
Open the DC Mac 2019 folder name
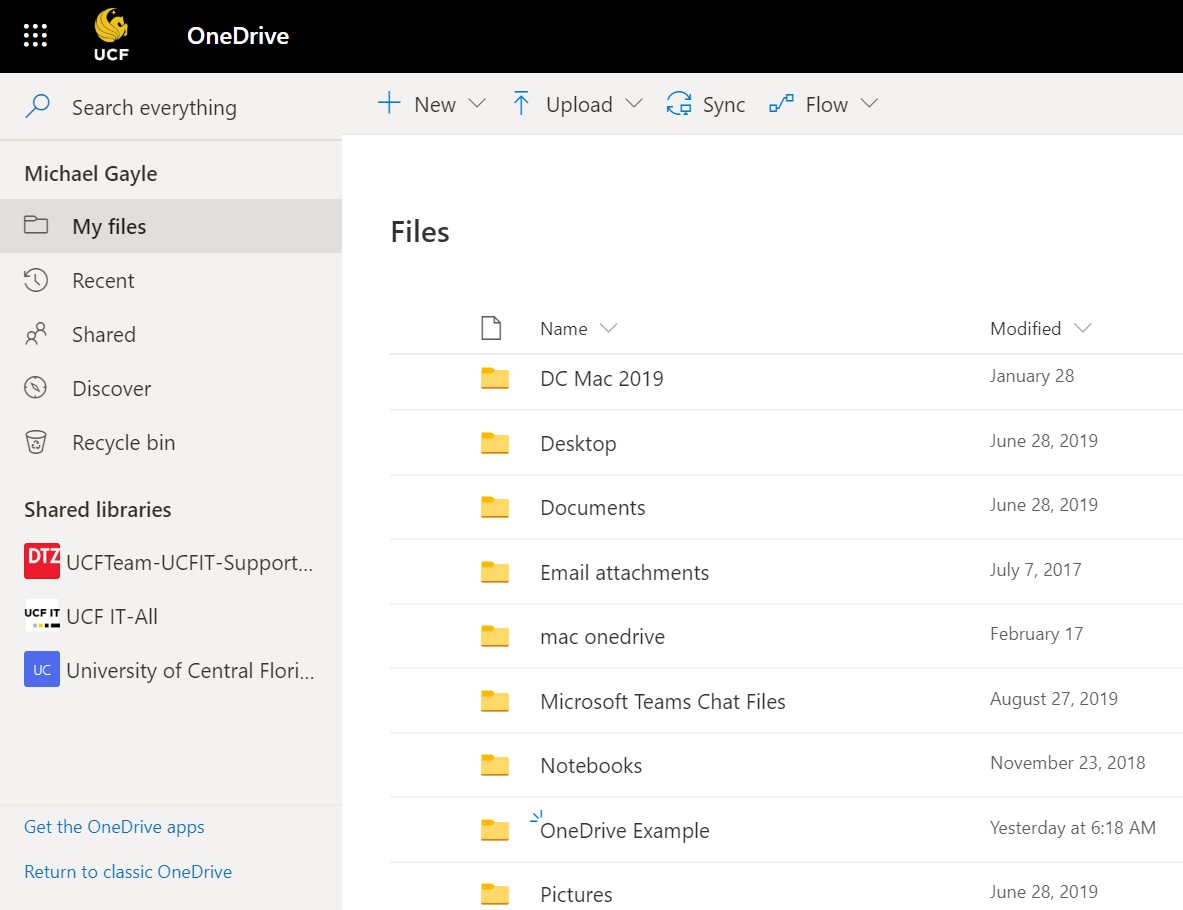[x=601, y=378]
